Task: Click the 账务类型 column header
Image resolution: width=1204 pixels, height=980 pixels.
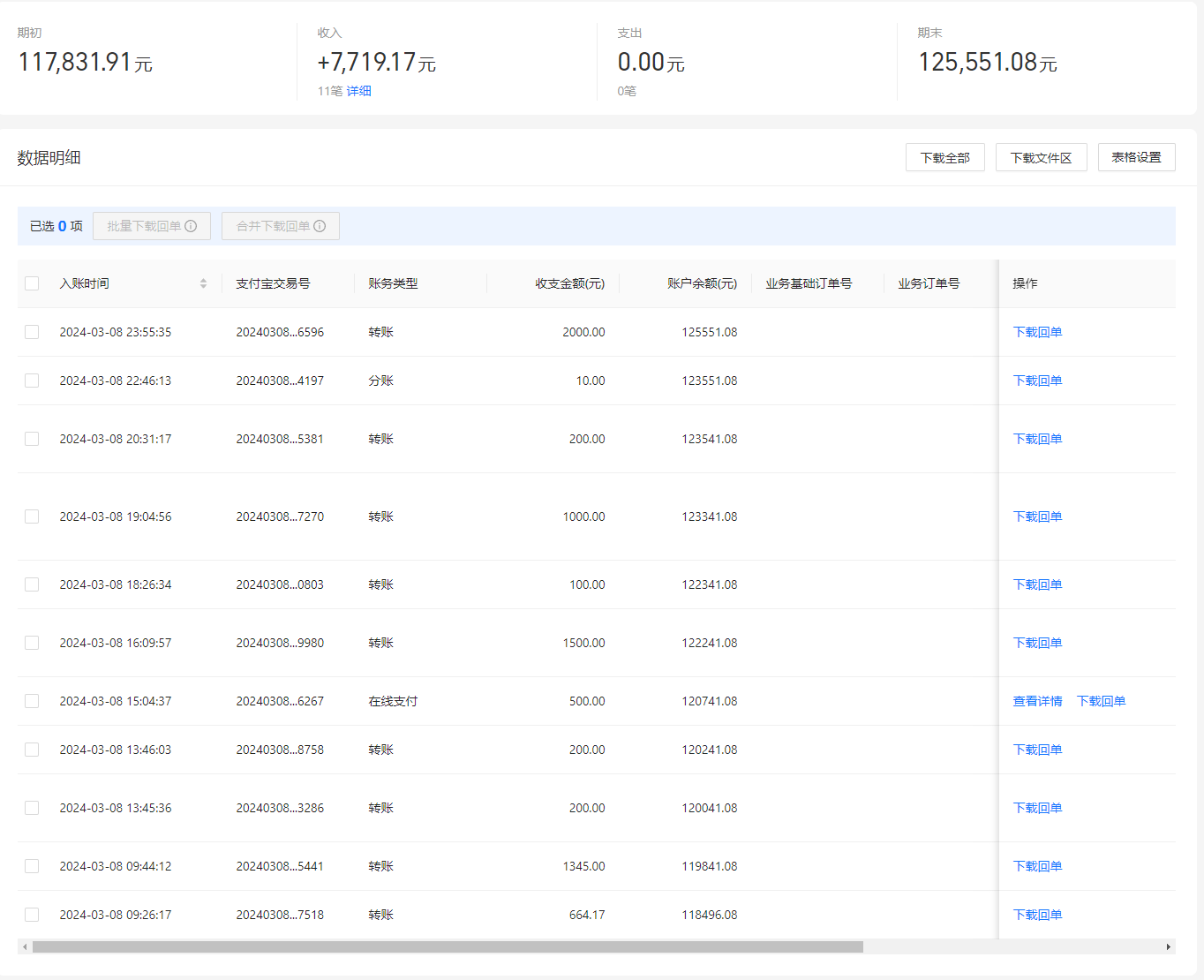Action: coord(393,283)
